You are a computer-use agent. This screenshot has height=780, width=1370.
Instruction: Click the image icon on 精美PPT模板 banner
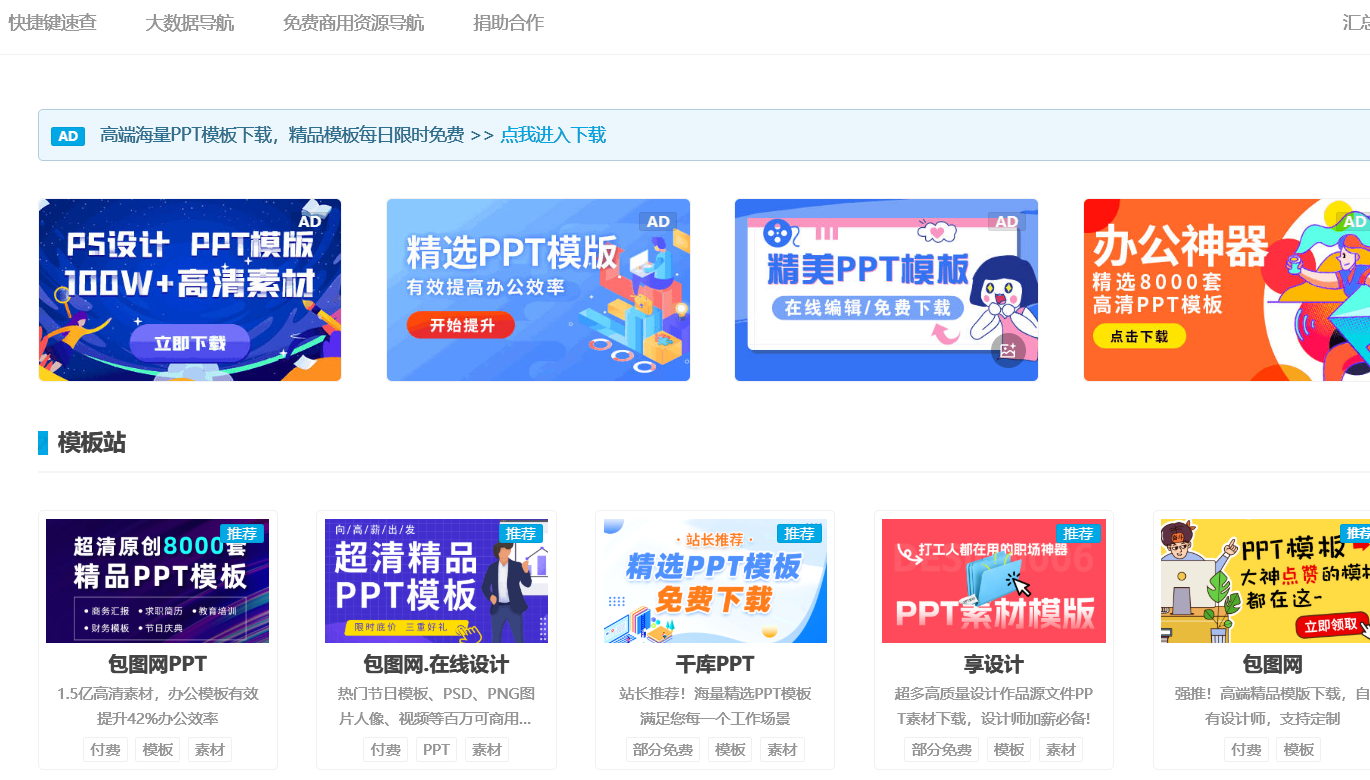(x=1008, y=351)
